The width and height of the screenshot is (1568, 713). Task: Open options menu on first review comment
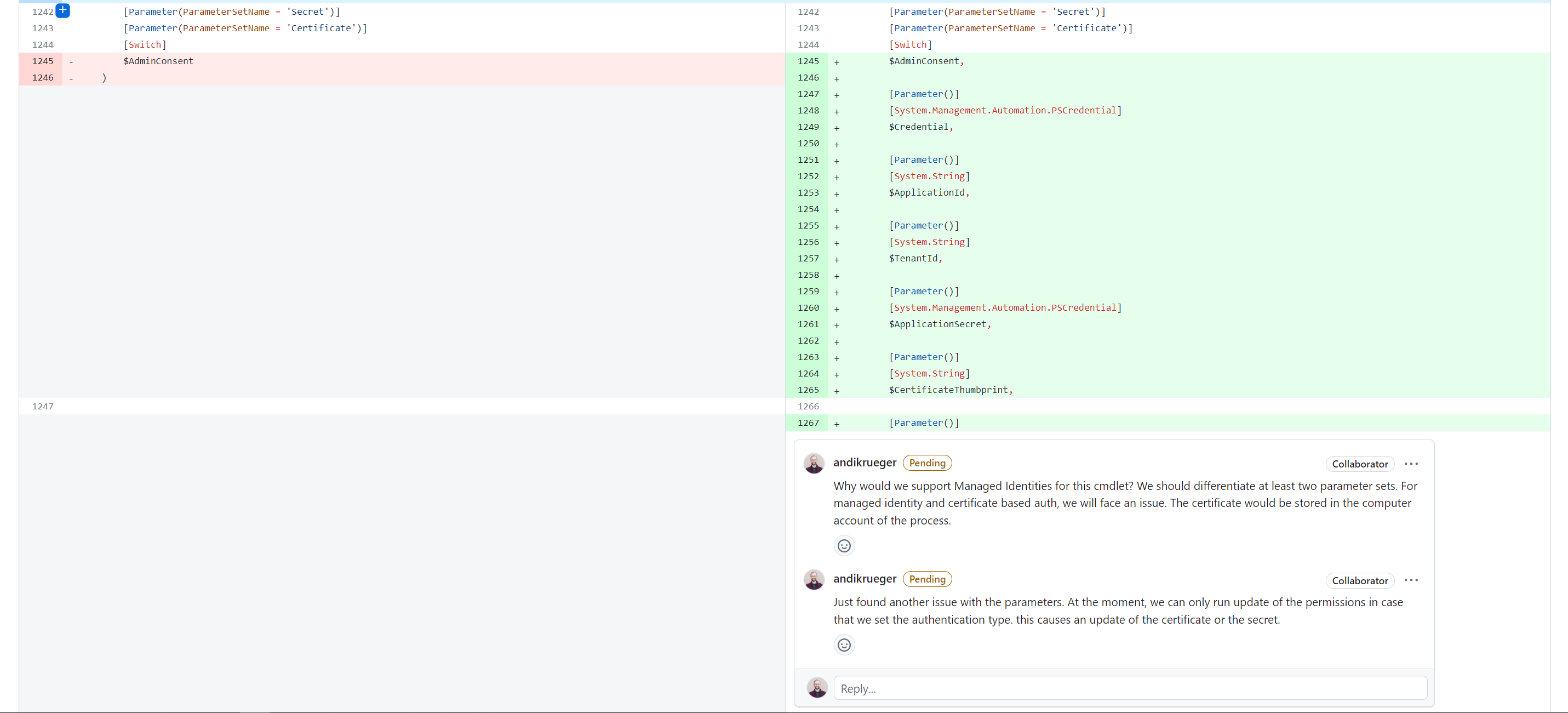[1410, 464]
